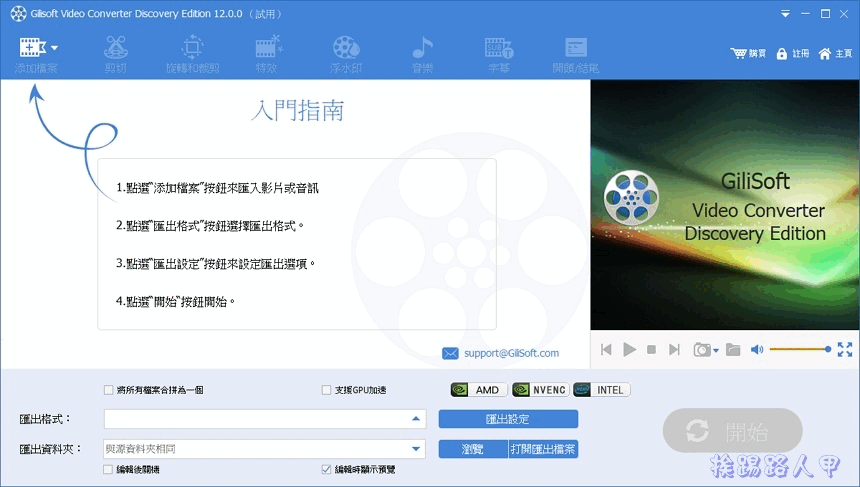Click the 瀏覽 browse button
The width and height of the screenshot is (860, 487).
(473, 449)
